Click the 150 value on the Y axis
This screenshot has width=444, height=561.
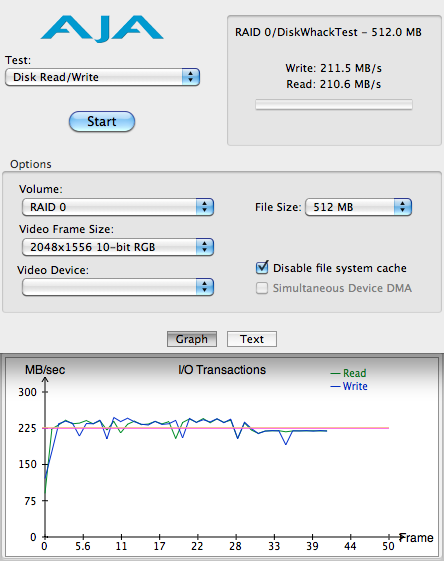28,464
